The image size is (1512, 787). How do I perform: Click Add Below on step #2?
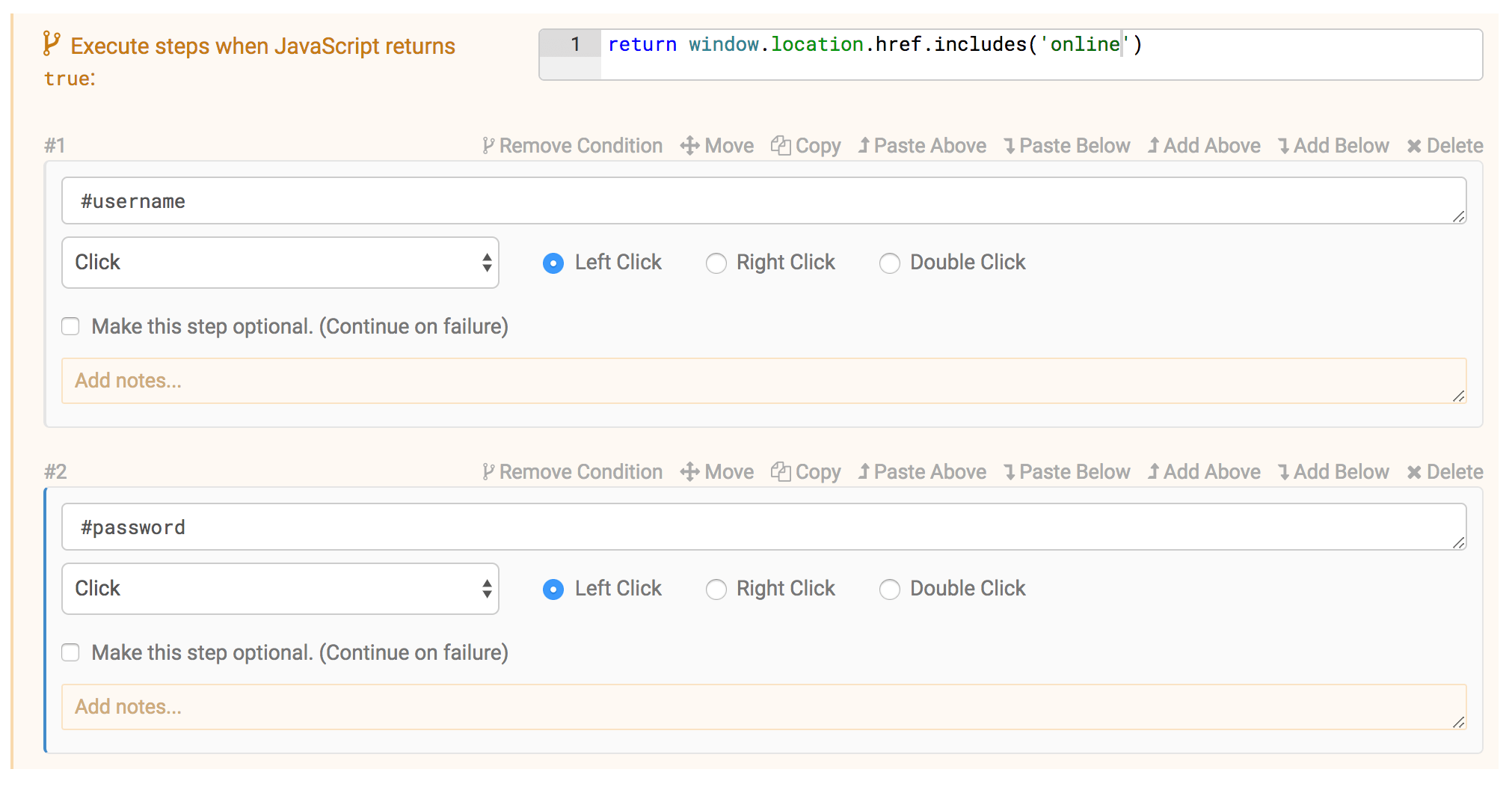pyautogui.click(x=1285, y=472)
